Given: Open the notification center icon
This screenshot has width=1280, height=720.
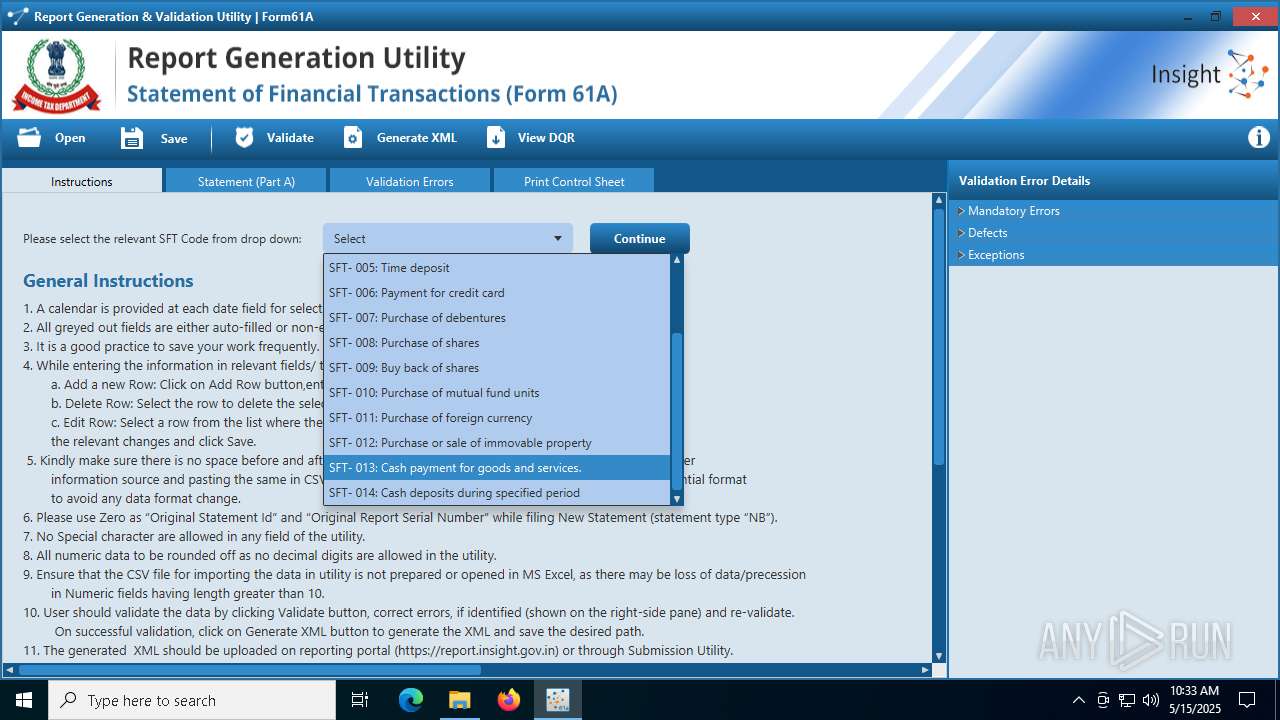Looking at the screenshot, I should pyautogui.click(x=1247, y=700).
